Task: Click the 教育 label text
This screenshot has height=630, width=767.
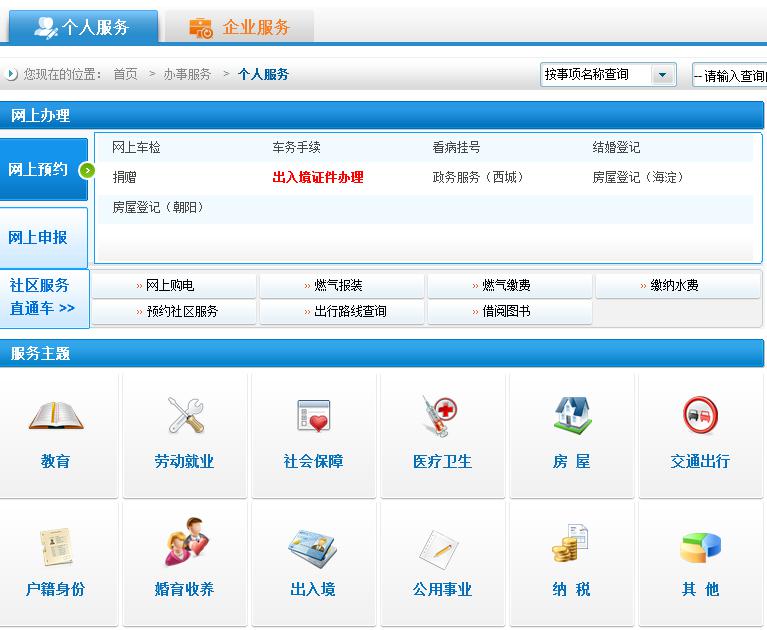Action: tap(55, 461)
